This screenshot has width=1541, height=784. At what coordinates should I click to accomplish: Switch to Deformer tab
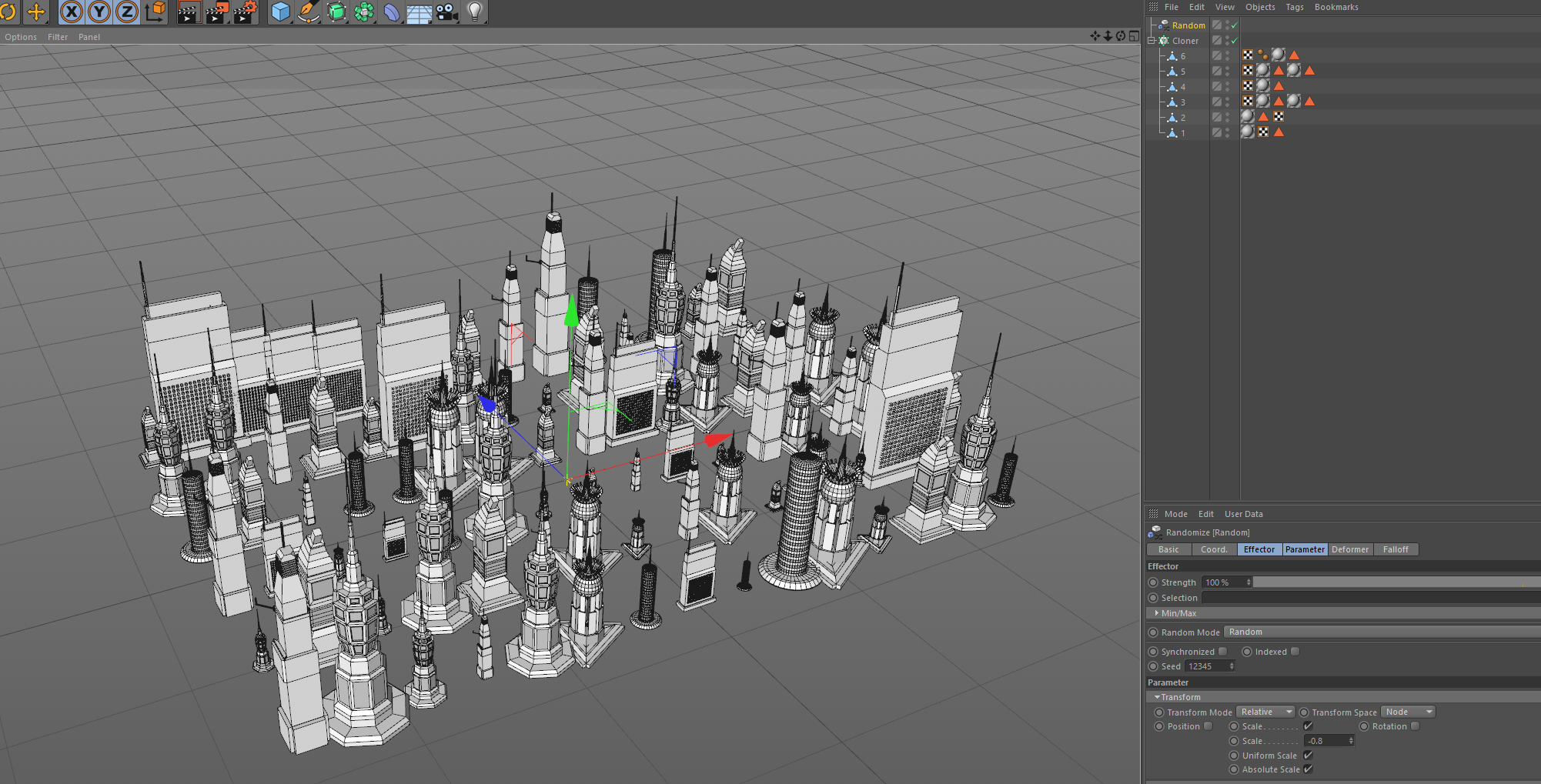[x=1350, y=549]
